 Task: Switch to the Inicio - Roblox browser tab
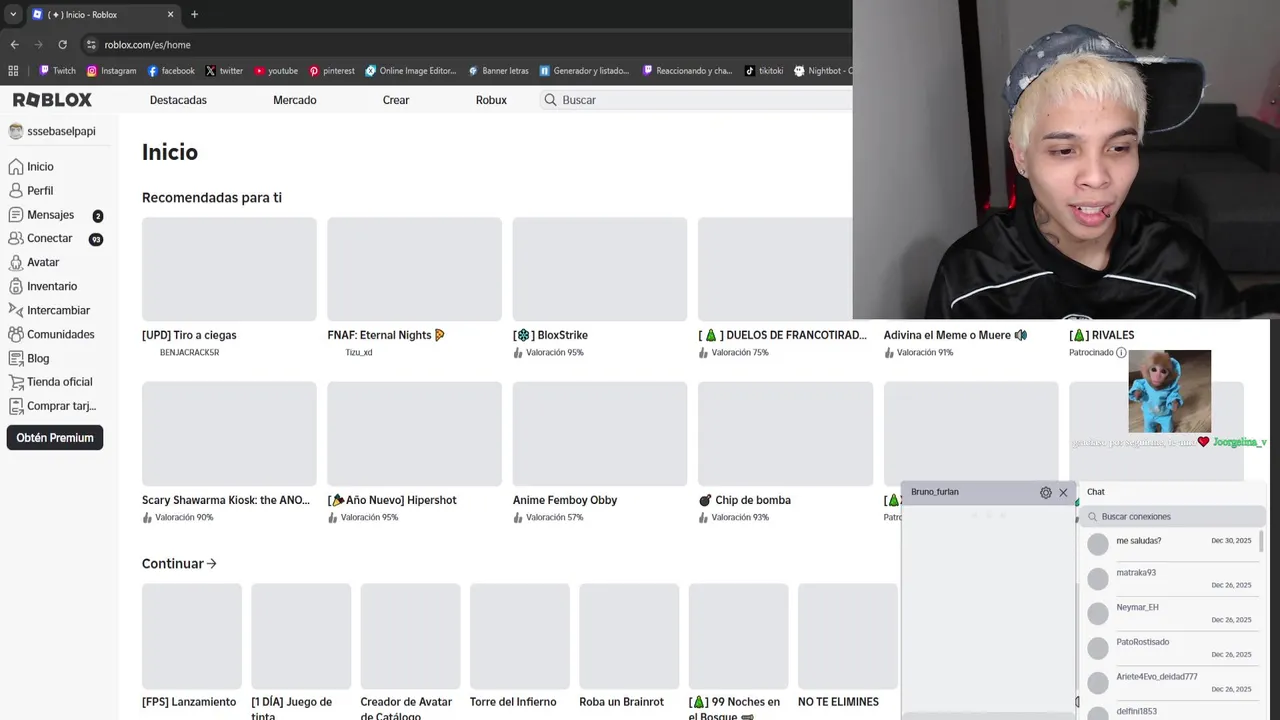[102, 15]
